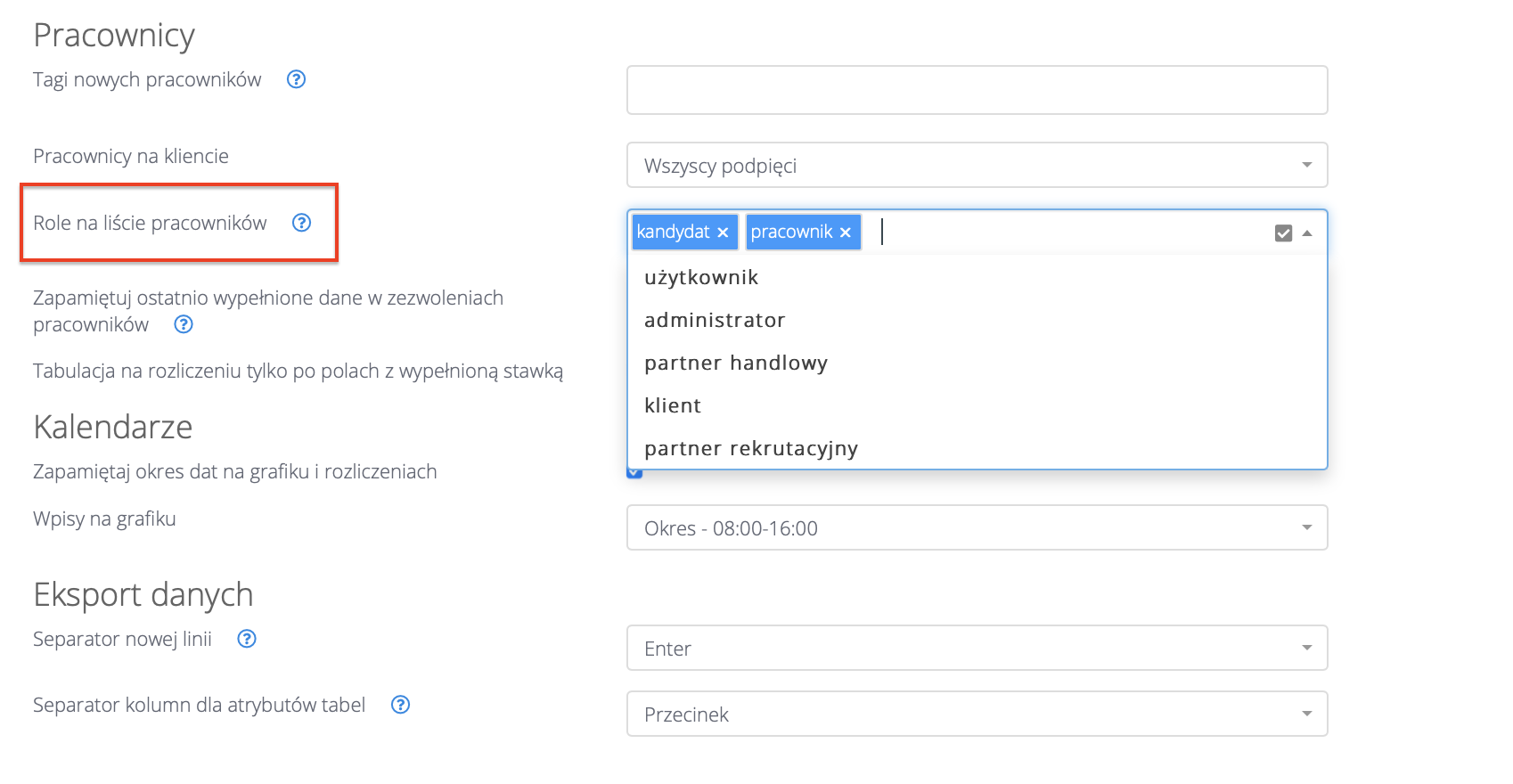Screen dimensions: 1513x784
Task: Click help icon beside Role na liście pracowników
Action: point(302,223)
